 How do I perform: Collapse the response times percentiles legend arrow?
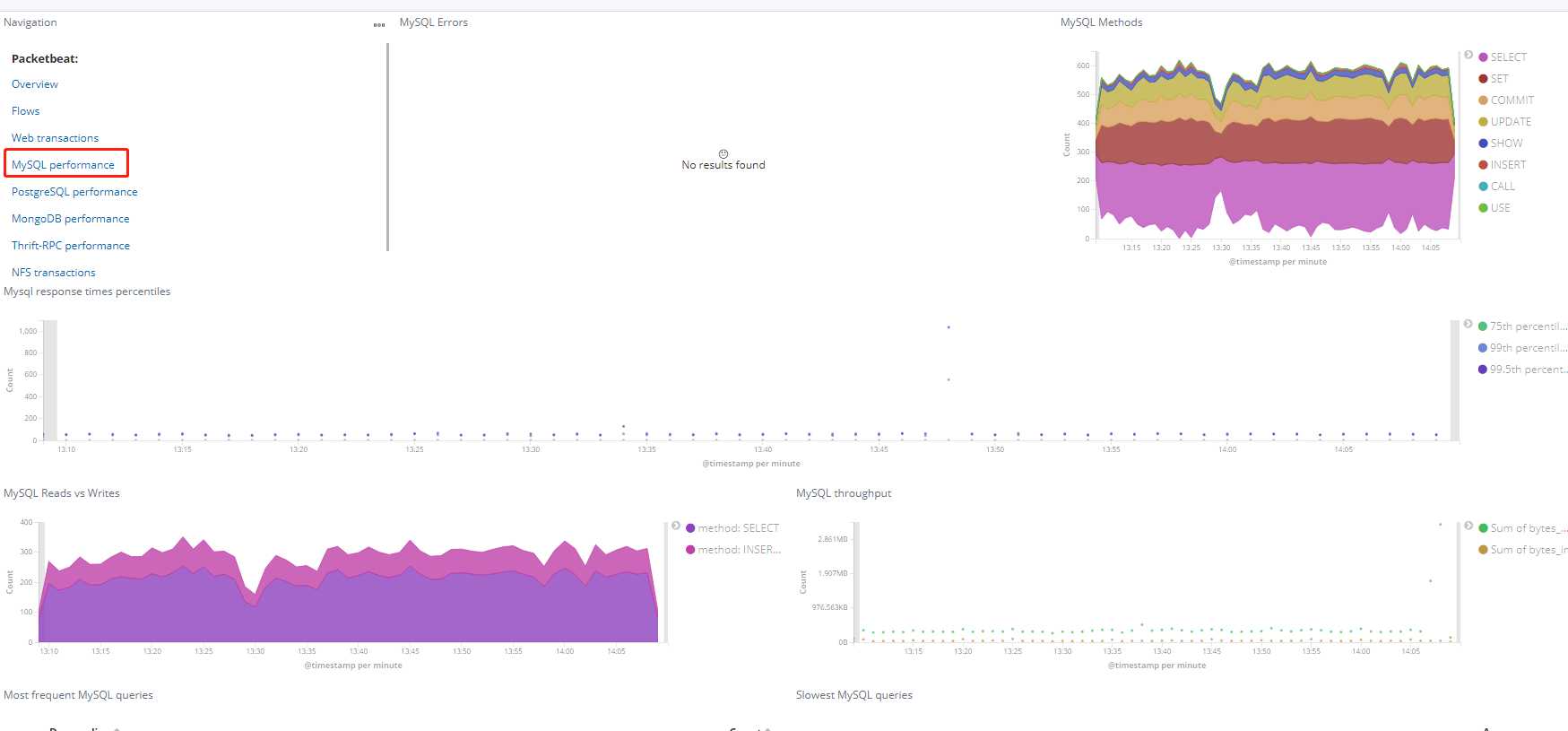(x=1468, y=324)
